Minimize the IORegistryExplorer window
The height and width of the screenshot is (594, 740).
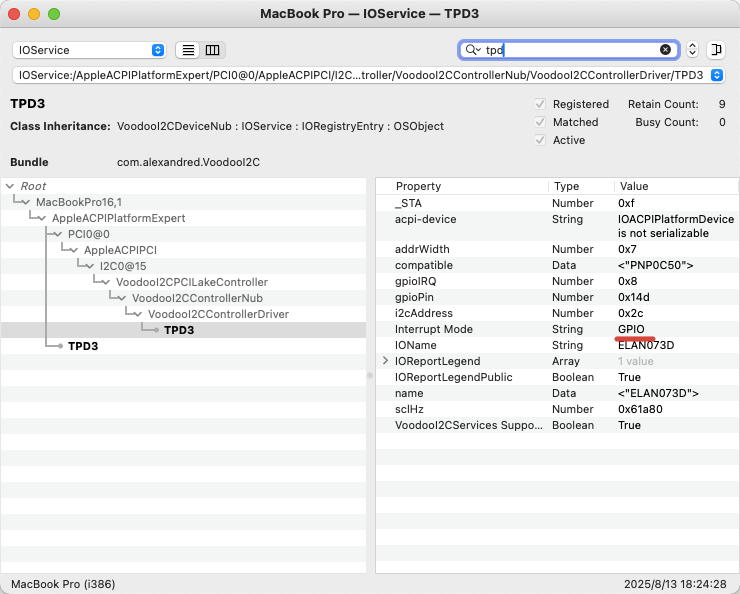click(34, 14)
